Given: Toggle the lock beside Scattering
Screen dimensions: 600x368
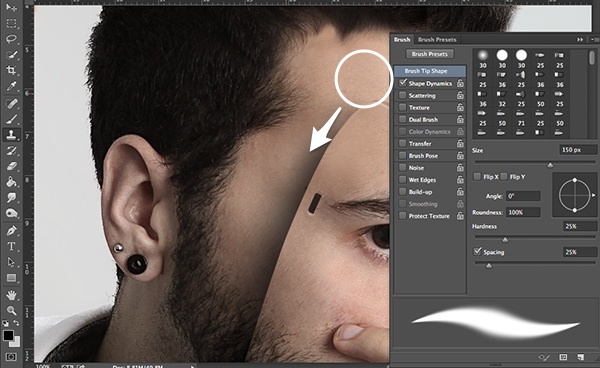Looking at the screenshot, I should [460, 95].
